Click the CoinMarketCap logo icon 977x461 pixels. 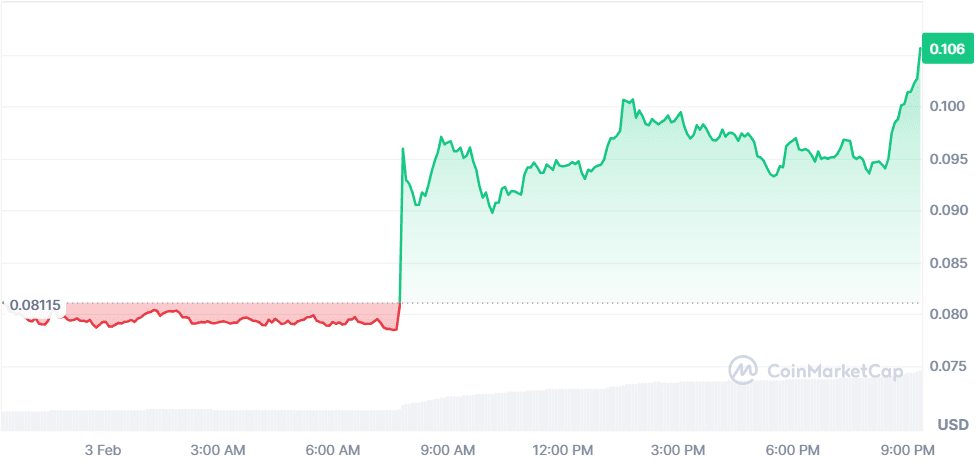tap(743, 370)
